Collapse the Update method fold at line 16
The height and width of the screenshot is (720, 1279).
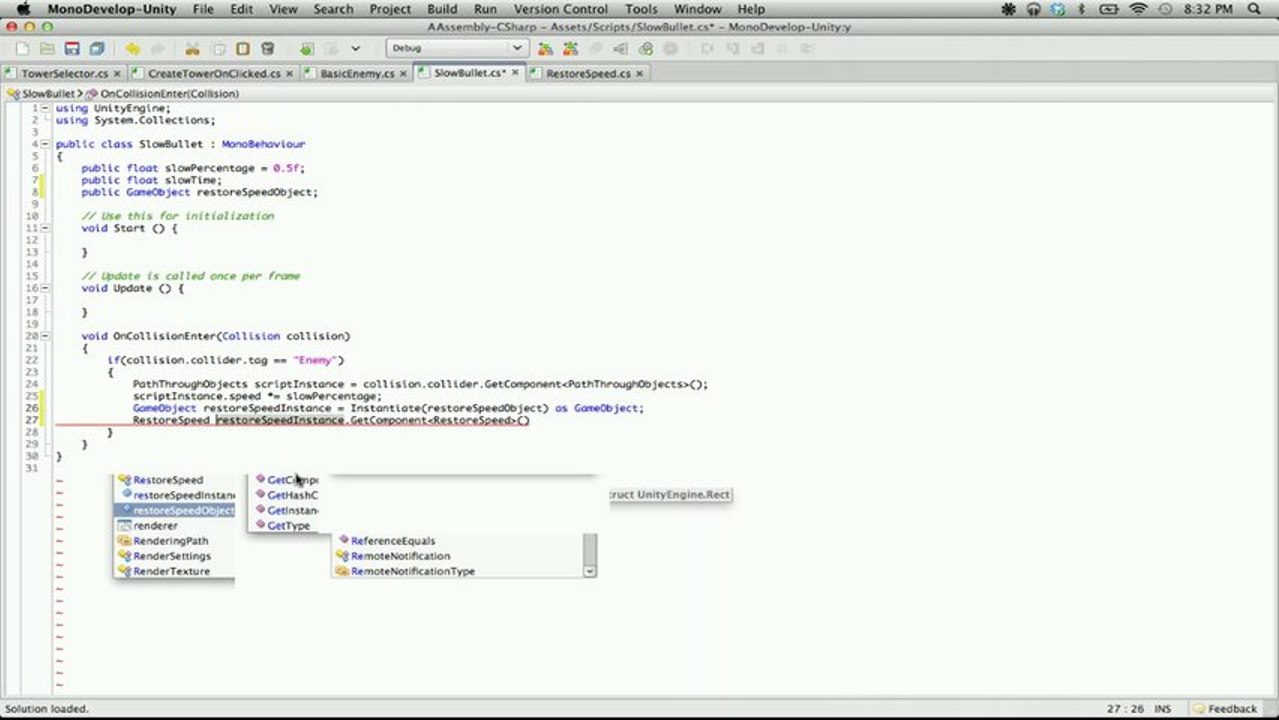pyautogui.click(x=45, y=288)
